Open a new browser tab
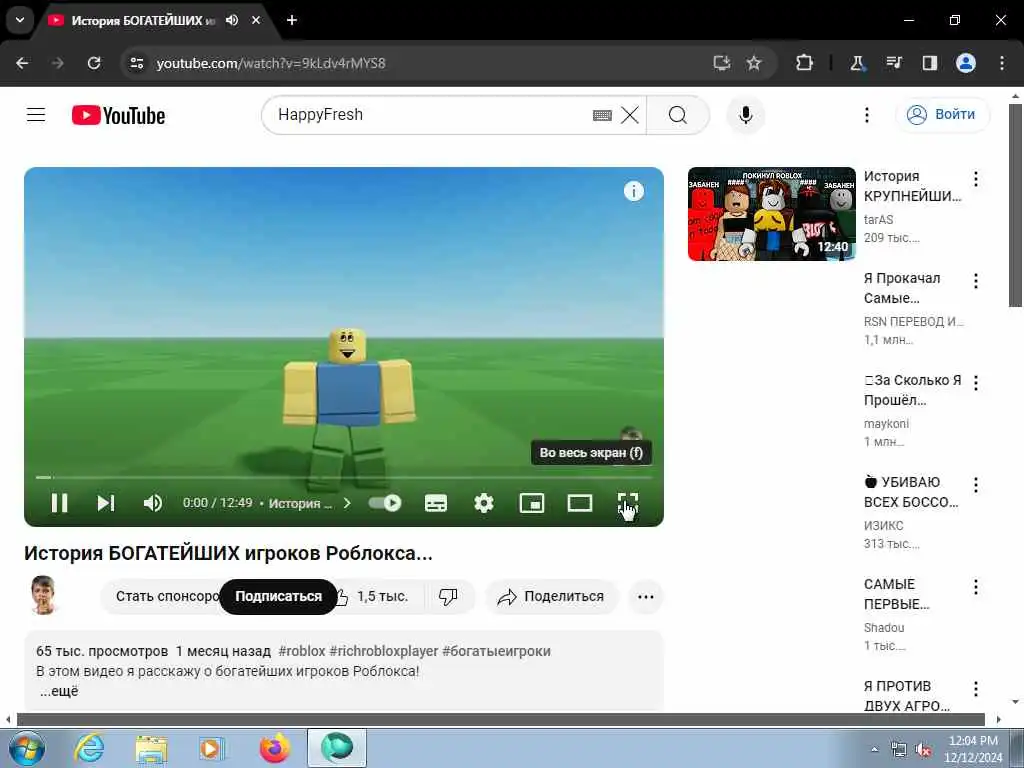 [292, 20]
